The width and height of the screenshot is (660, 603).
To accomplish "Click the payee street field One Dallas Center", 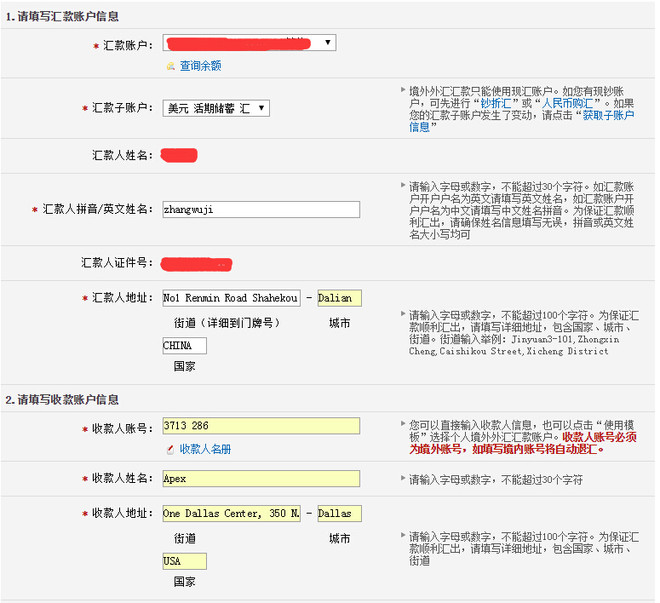I will point(231,513).
